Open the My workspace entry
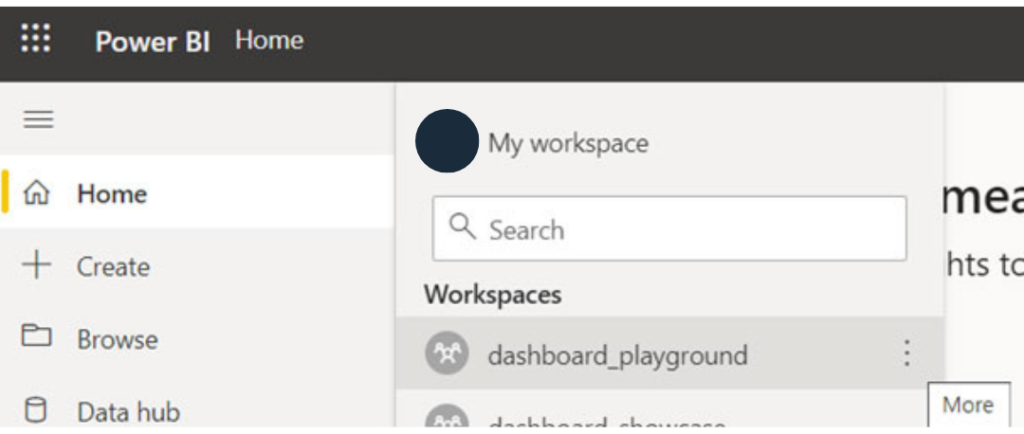 (x=568, y=143)
